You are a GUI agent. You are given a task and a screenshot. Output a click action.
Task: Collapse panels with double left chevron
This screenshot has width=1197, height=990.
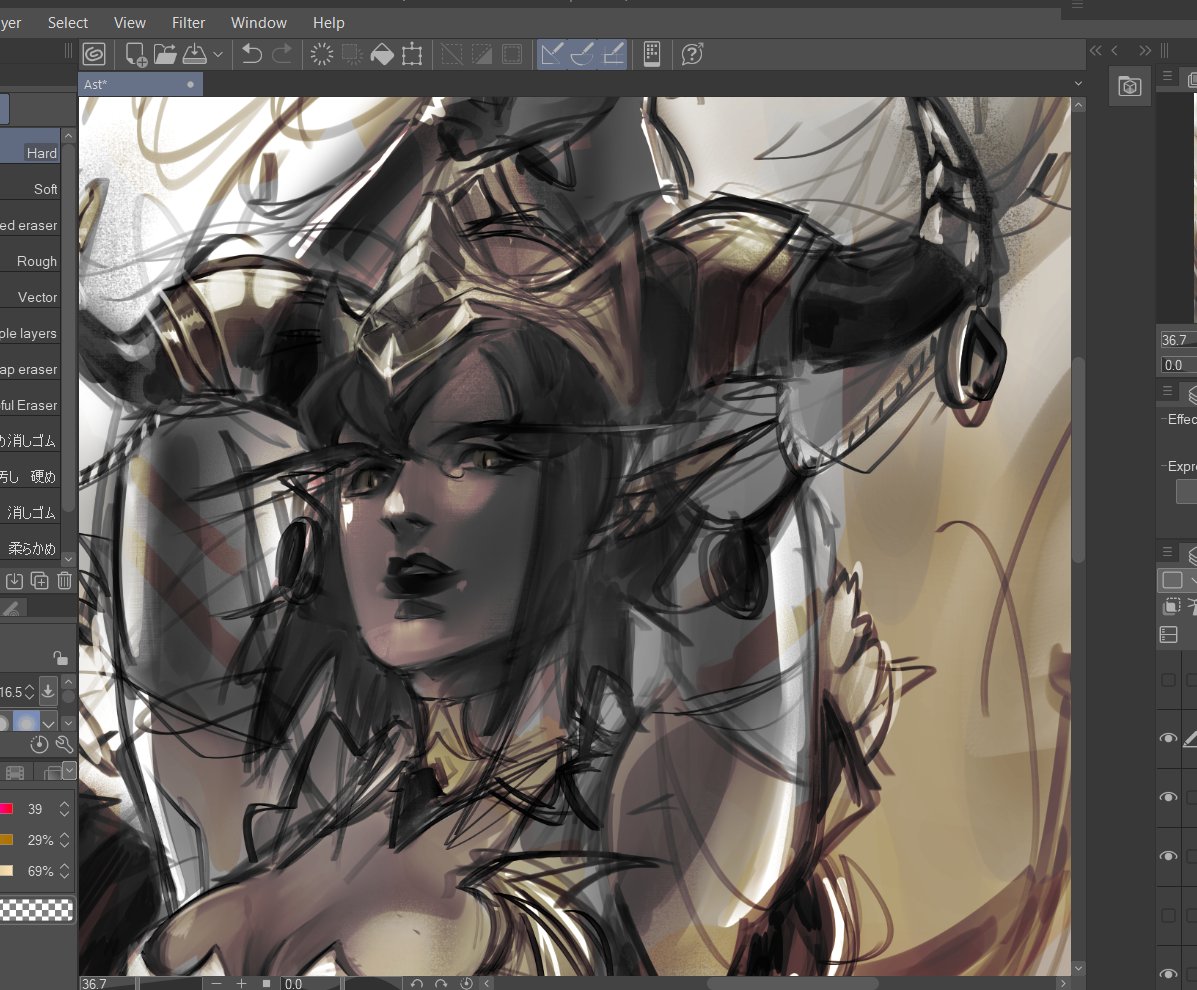[x=1096, y=50]
